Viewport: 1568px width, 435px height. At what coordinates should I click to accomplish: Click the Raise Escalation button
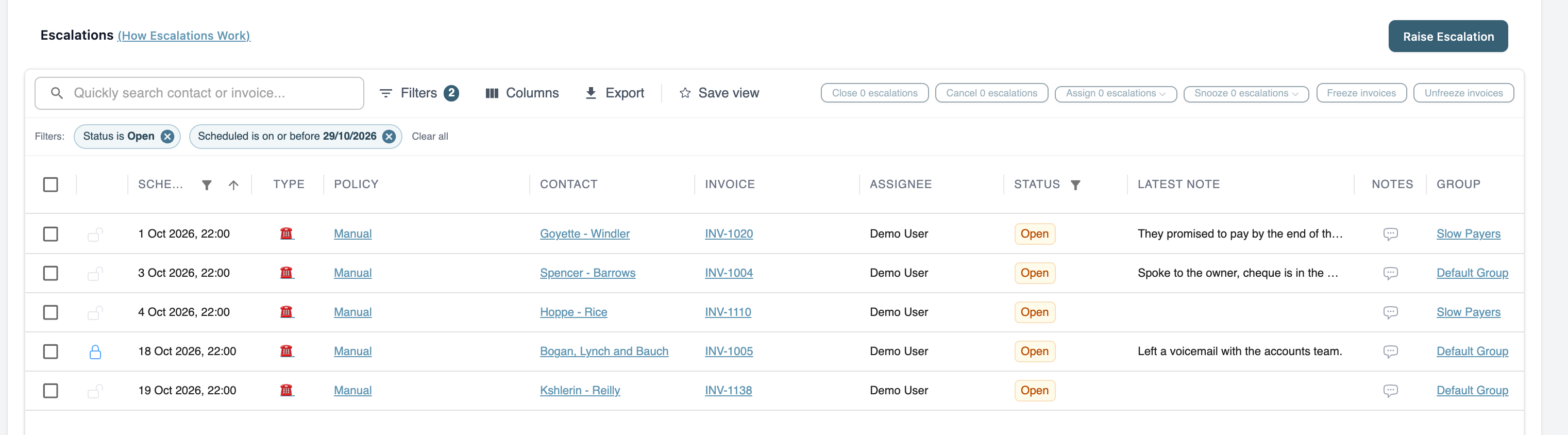(1447, 36)
